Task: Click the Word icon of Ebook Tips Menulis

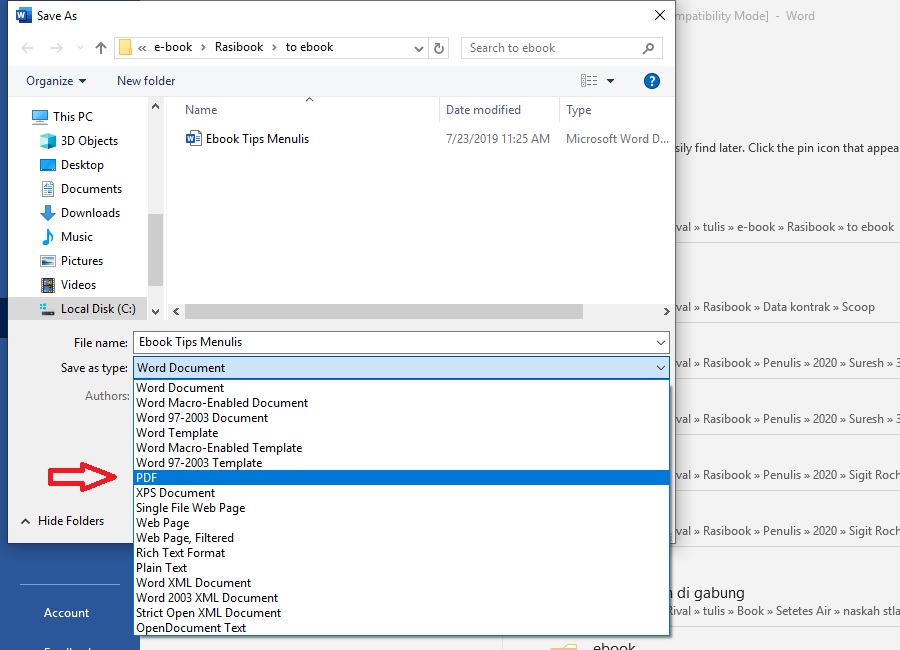Action: click(193, 138)
